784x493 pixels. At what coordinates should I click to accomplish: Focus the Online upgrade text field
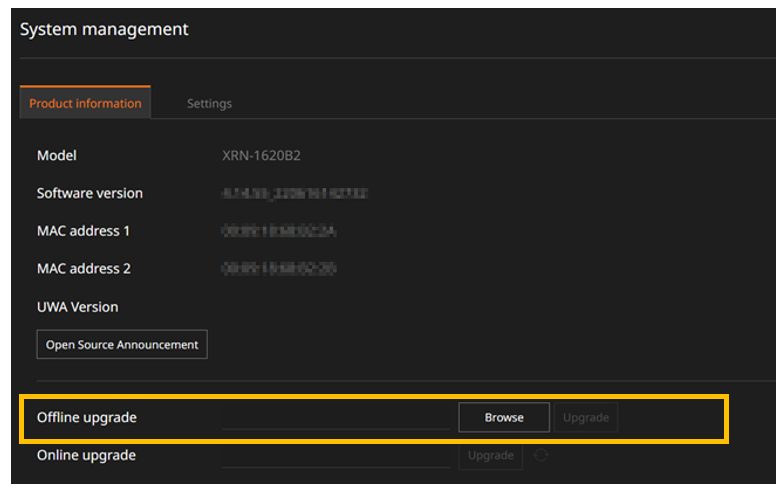pos(336,456)
